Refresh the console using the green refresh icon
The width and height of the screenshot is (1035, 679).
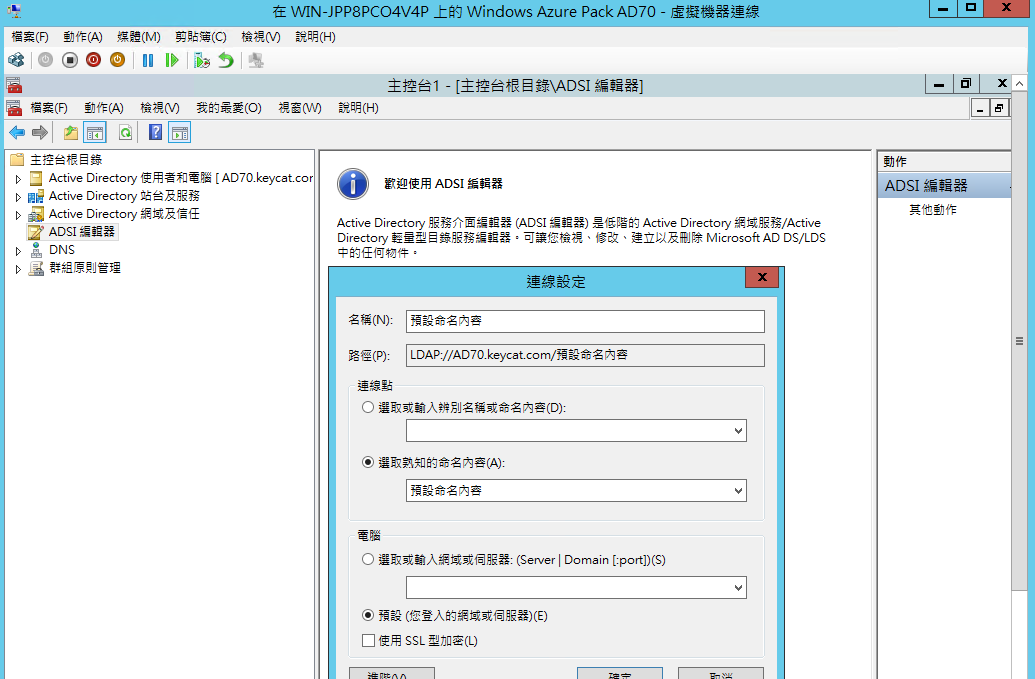click(x=125, y=133)
